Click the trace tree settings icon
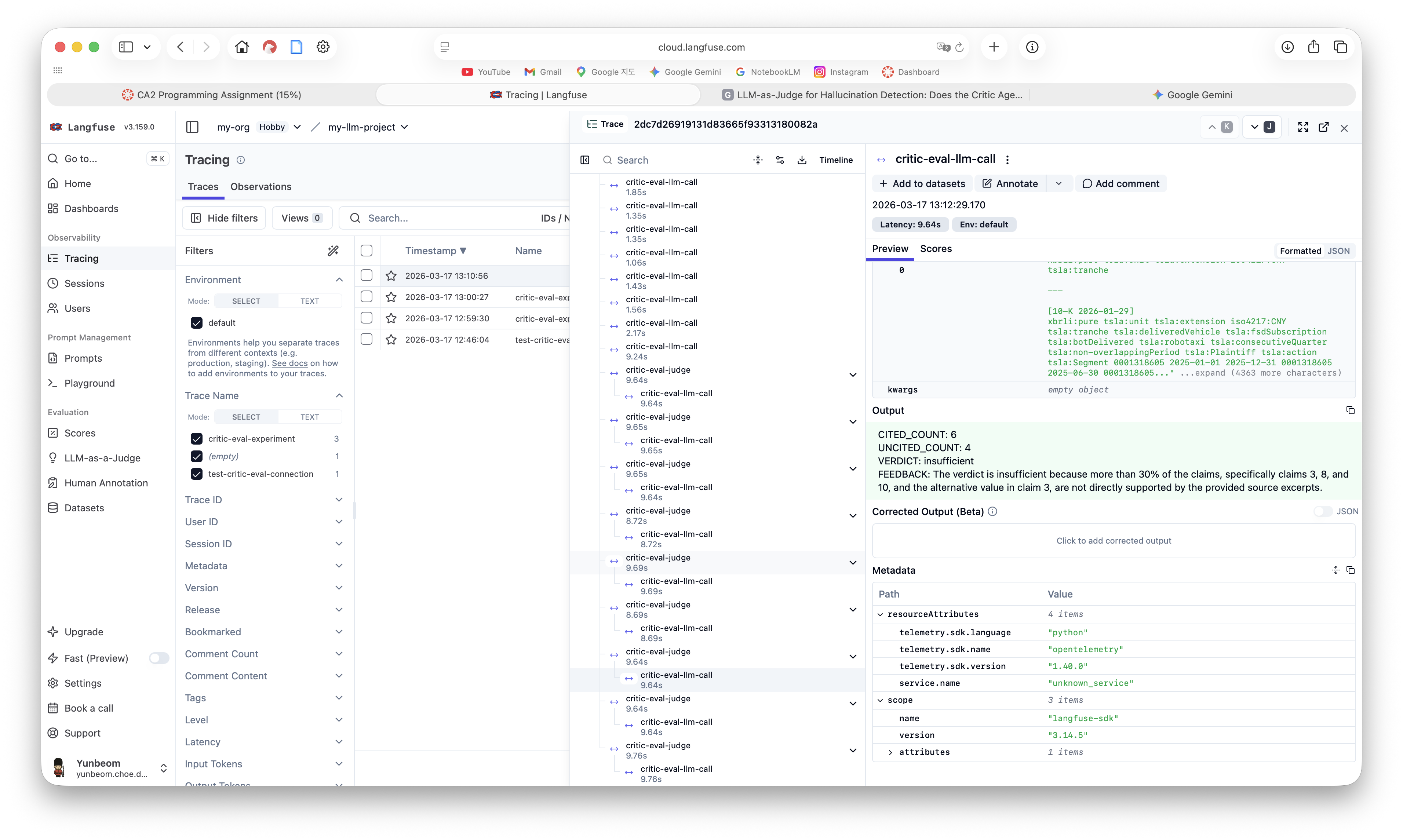 point(780,160)
